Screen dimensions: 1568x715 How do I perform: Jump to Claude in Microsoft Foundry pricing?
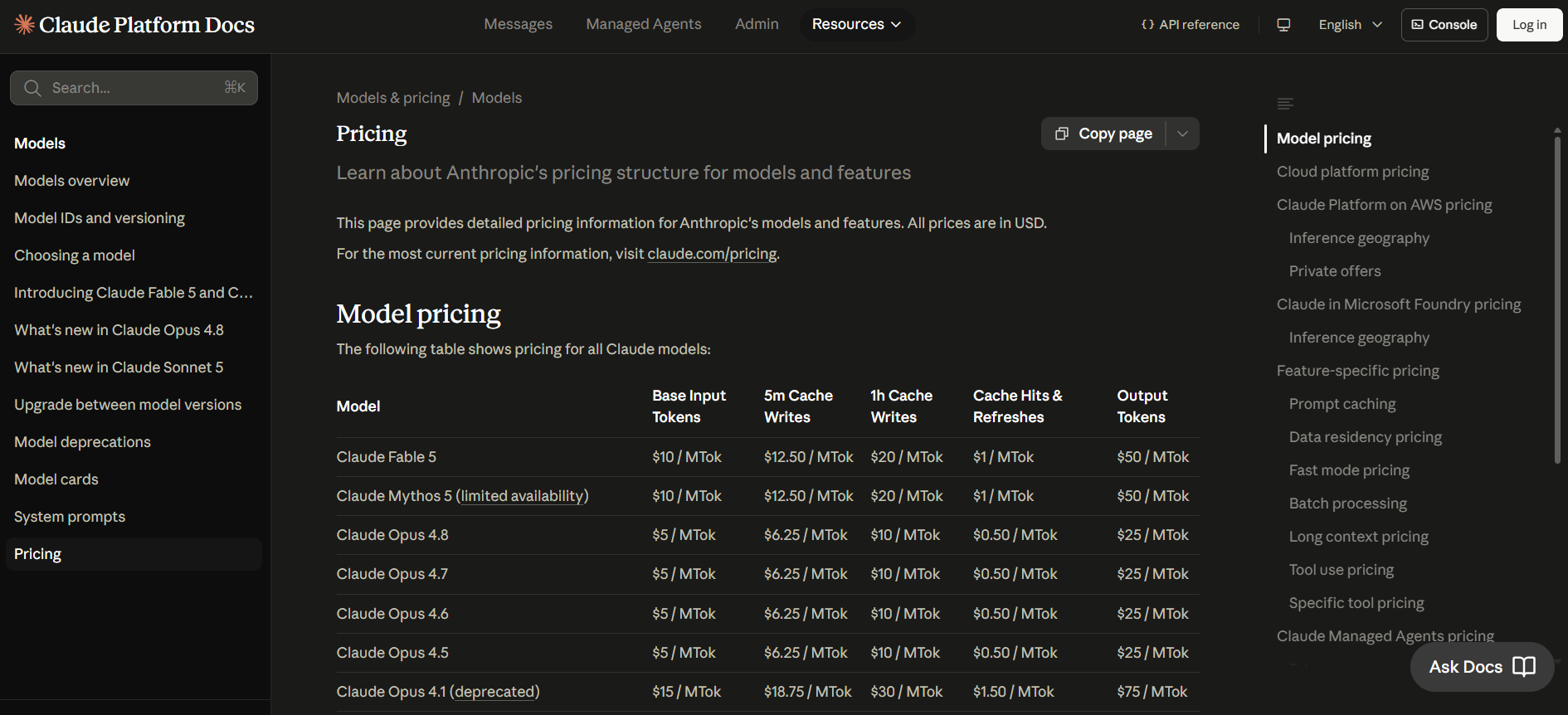(1399, 304)
